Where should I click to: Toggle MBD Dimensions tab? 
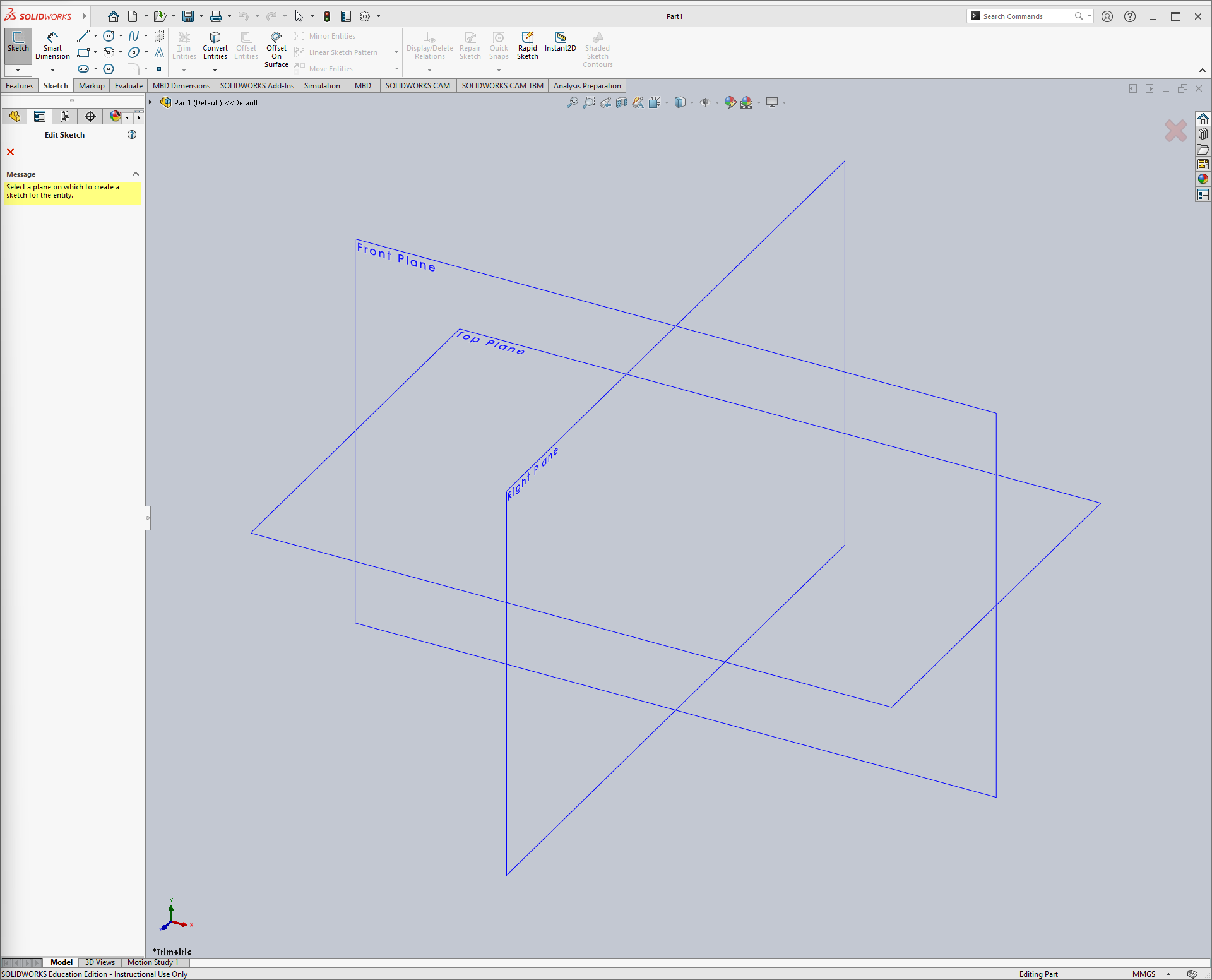pos(180,85)
